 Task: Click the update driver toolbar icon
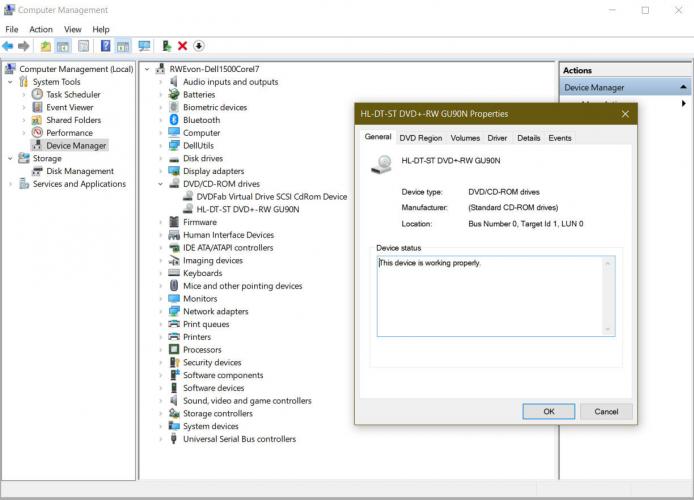[166, 46]
